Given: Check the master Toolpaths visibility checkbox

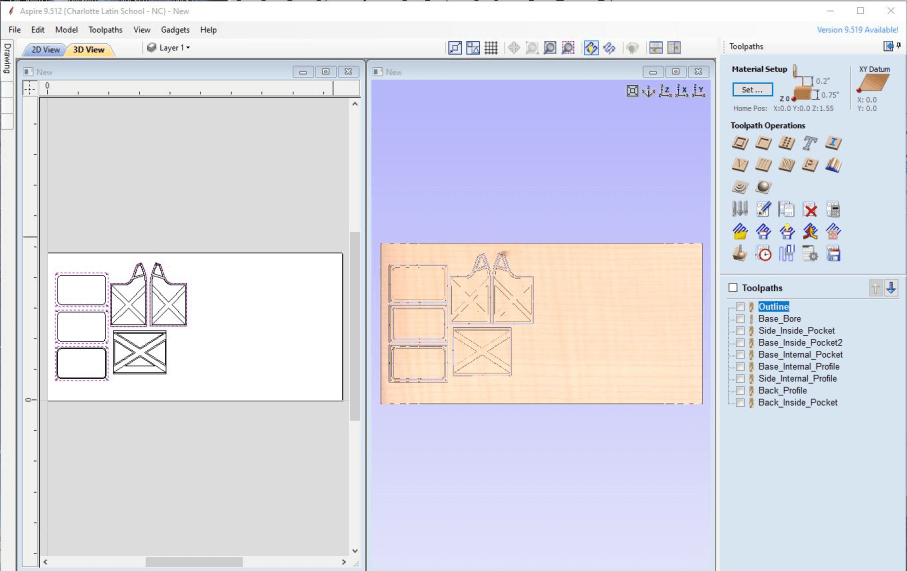Looking at the screenshot, I should click(x=733, y=288).
